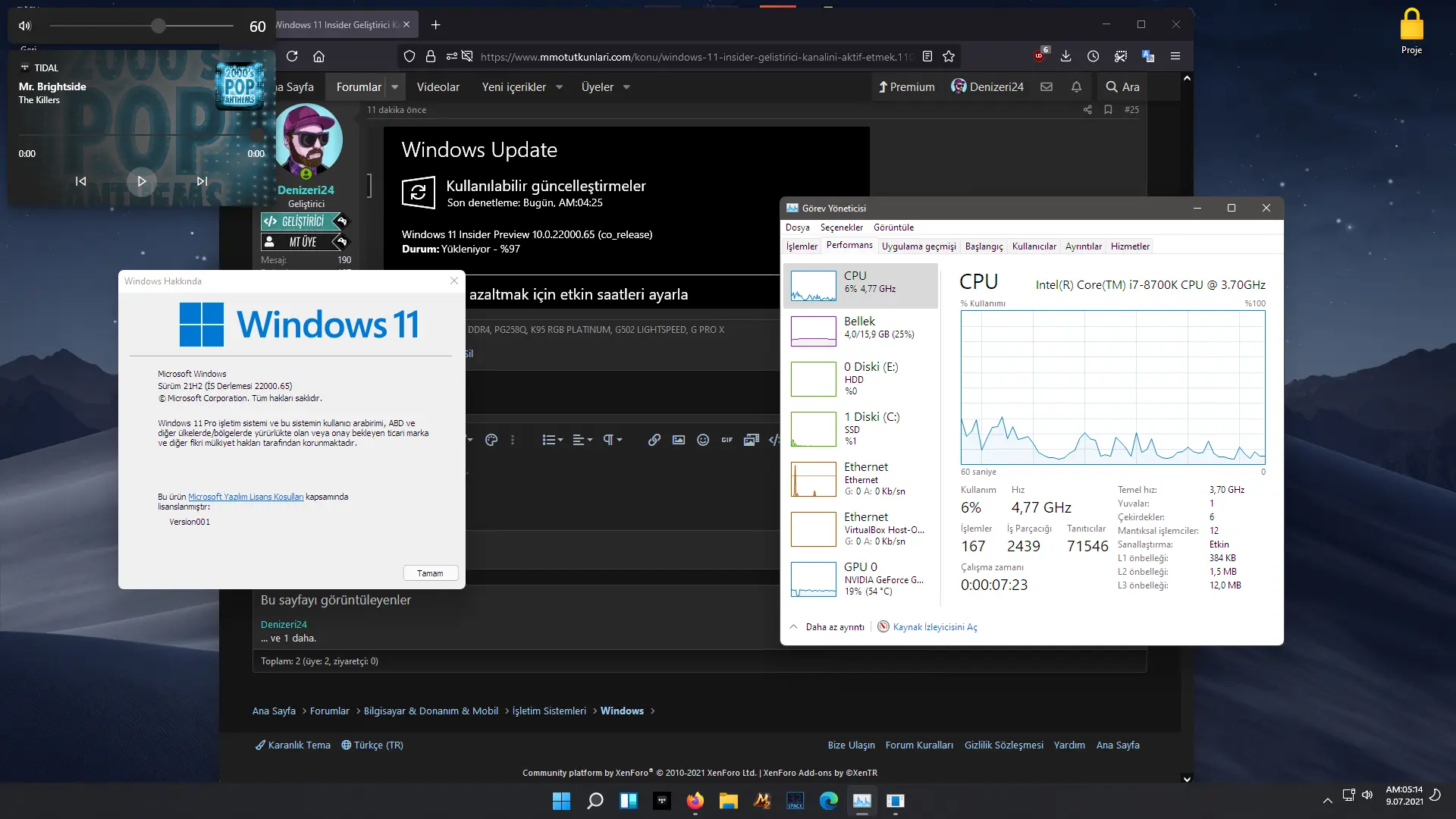Insert an image in the editor
This screenshot has height=819, width=1456.
point(679,440)
